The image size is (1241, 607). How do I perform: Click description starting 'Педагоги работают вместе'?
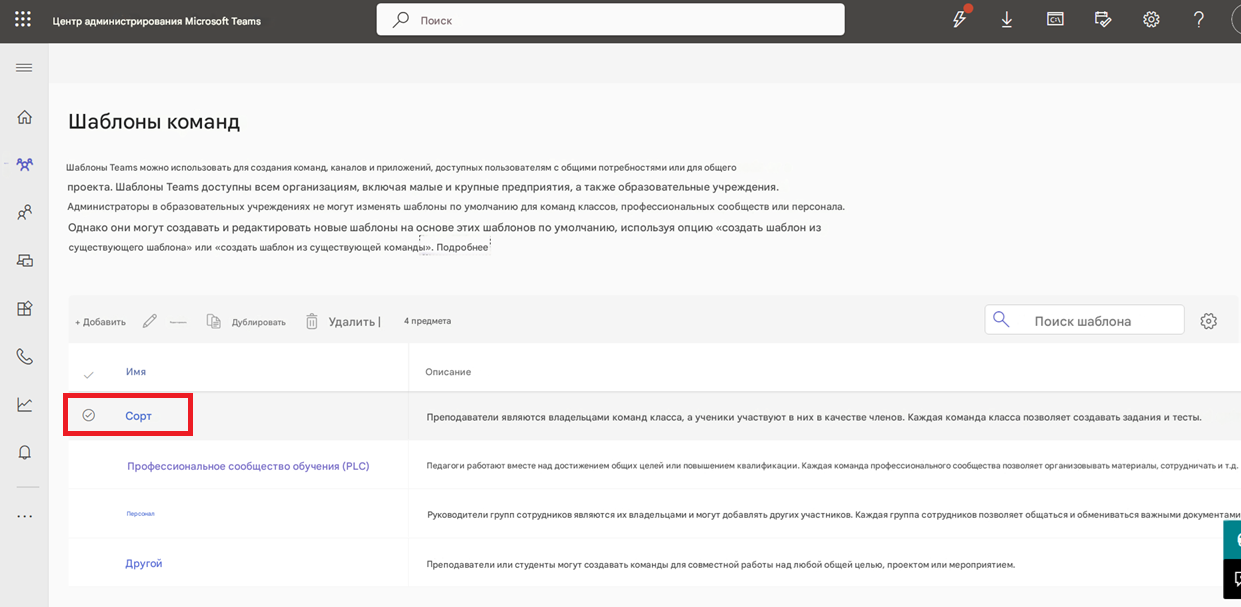[x=832, y=466]
